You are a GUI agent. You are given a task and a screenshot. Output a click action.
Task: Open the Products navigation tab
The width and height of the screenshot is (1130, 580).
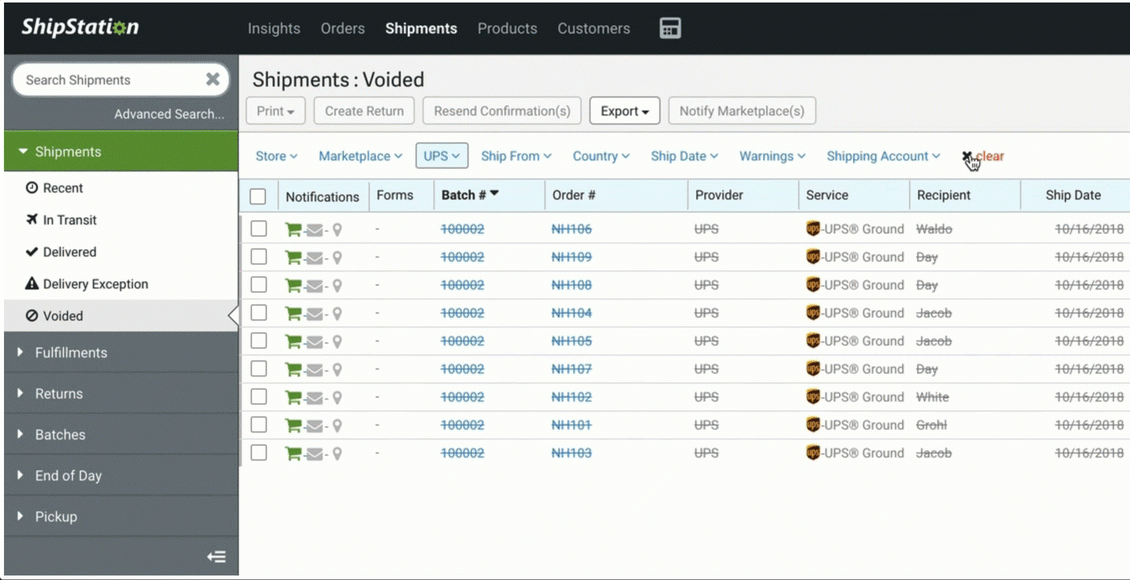click(x=507, y=28)
